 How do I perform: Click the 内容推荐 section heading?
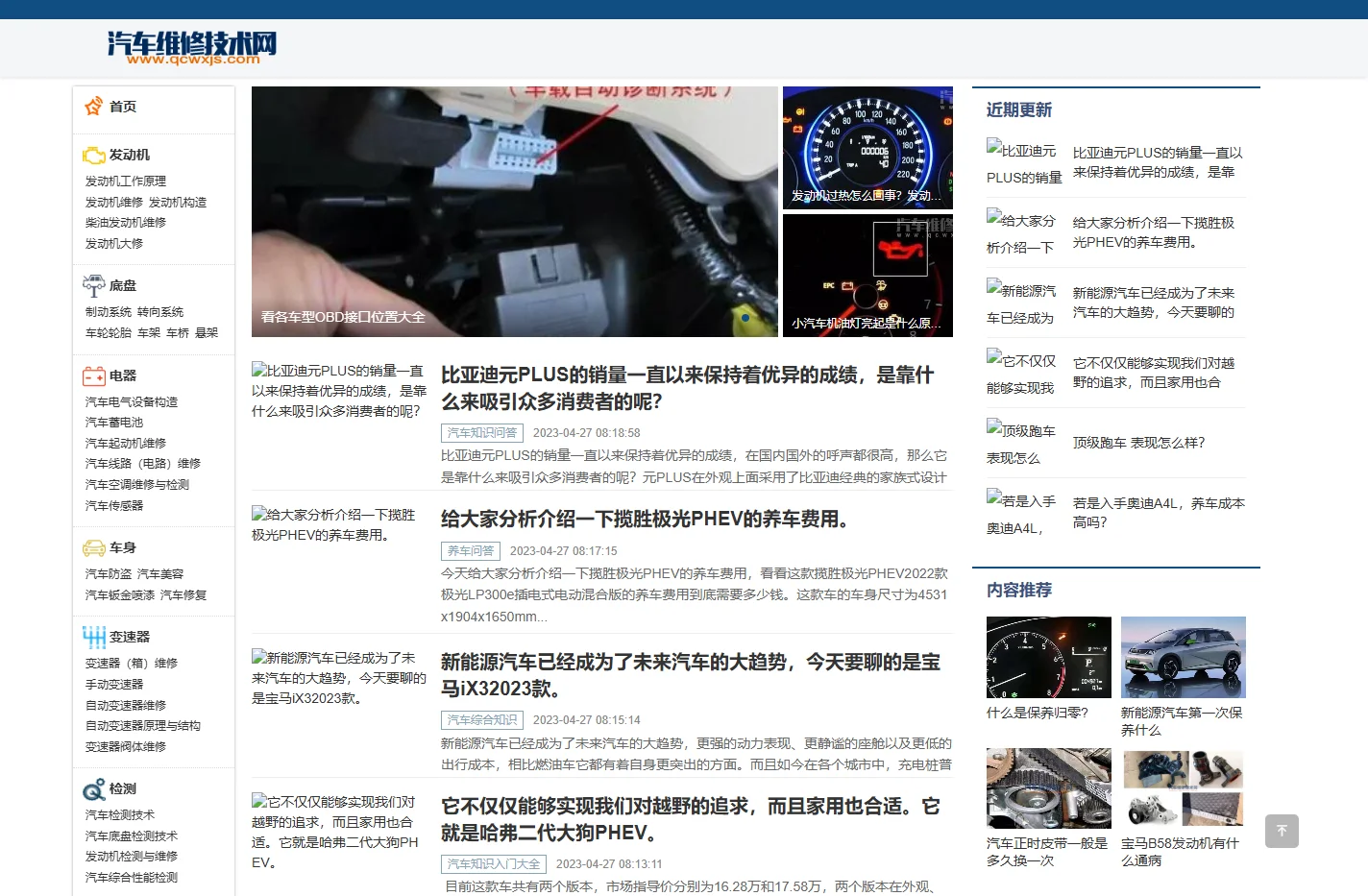point(1019,591)
